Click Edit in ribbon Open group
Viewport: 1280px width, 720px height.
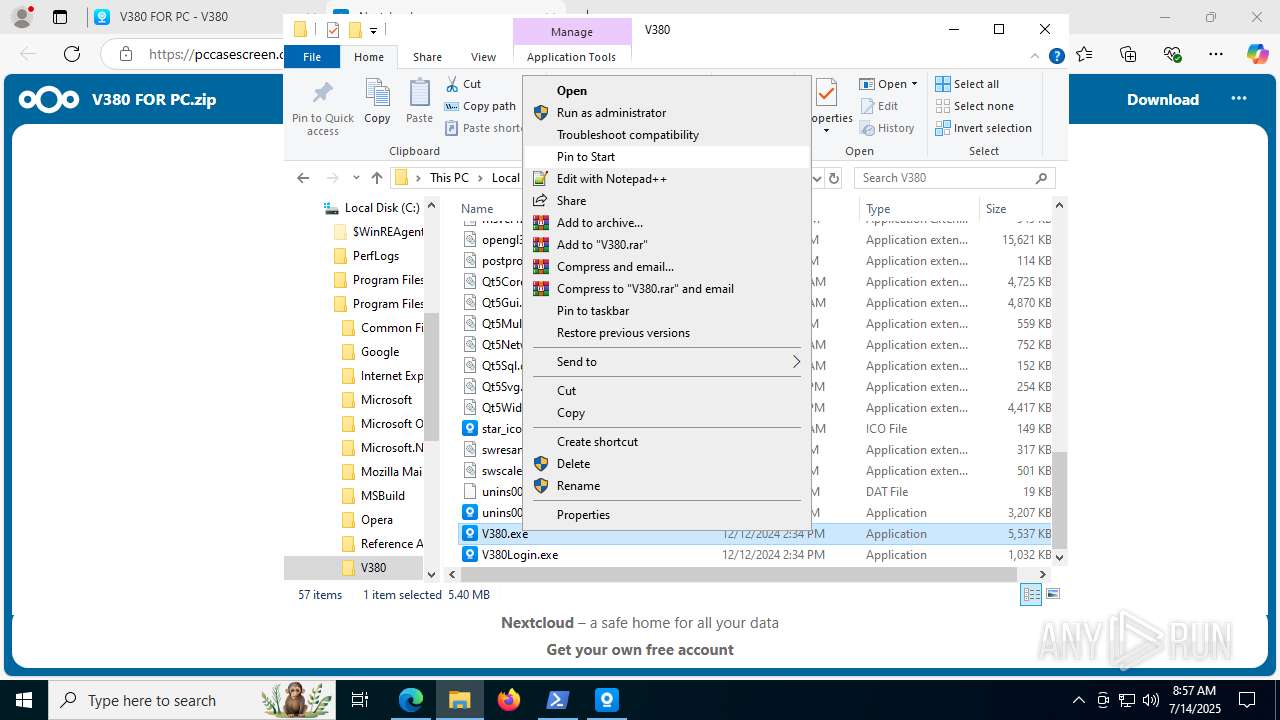(879, 106)
